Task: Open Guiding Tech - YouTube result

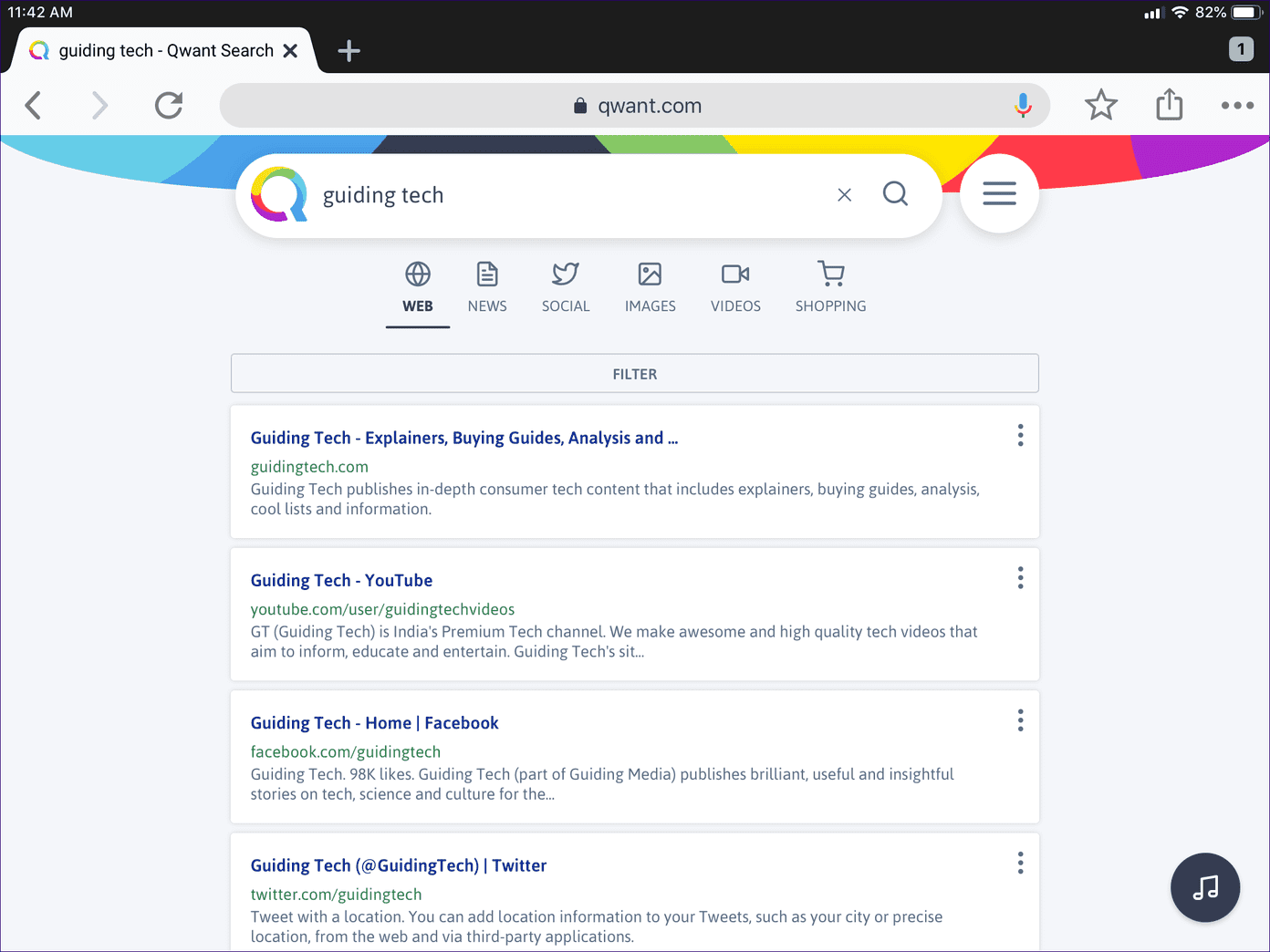Action: coord(342,580)
